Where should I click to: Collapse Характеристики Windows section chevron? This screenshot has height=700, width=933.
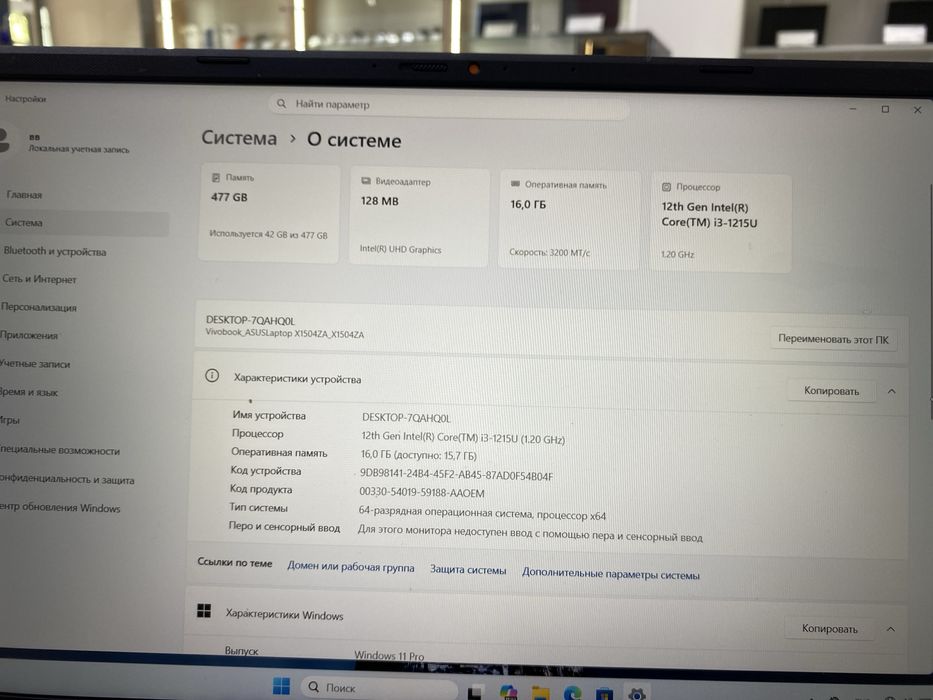click(x=891, y=629)
